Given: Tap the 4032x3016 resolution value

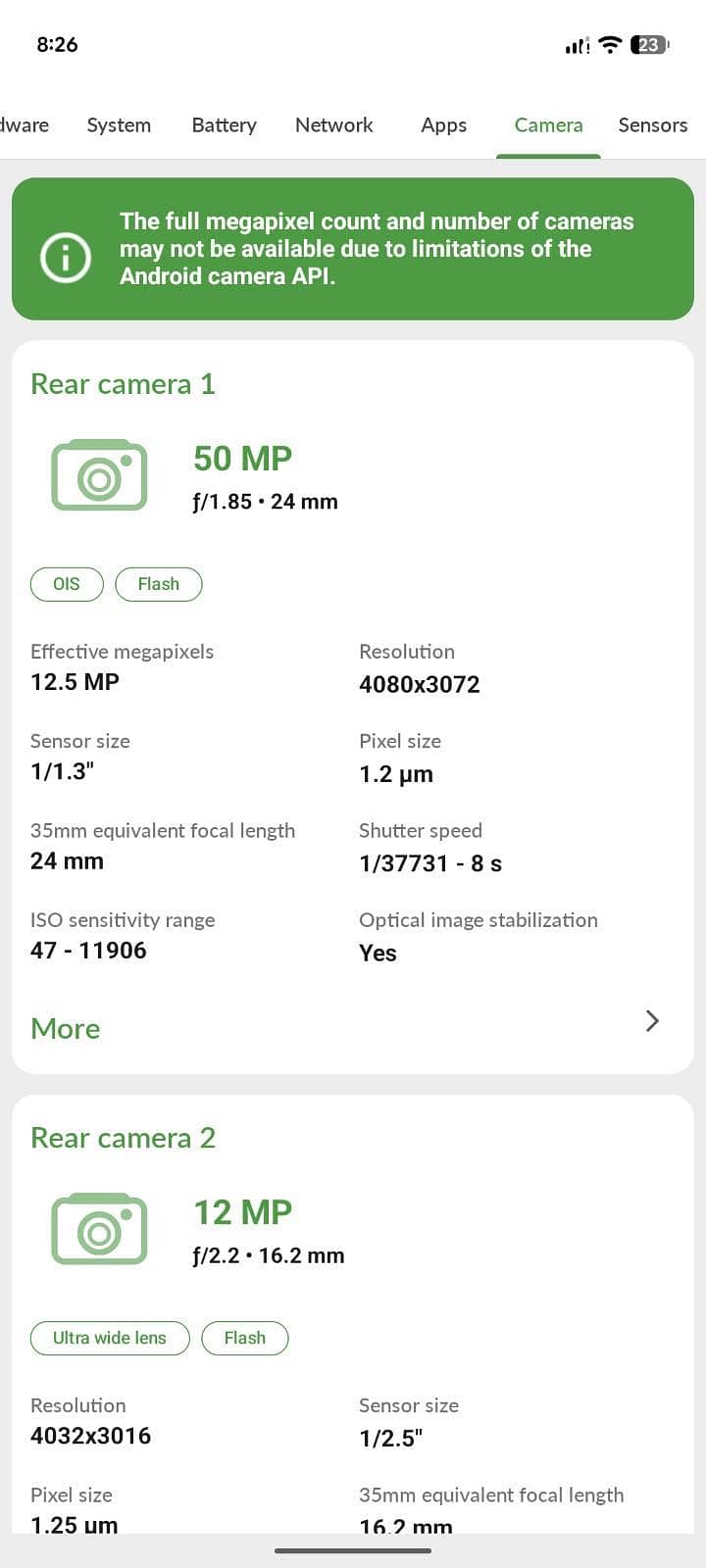Looking at the screenshot, I should tap(90, 1436).
